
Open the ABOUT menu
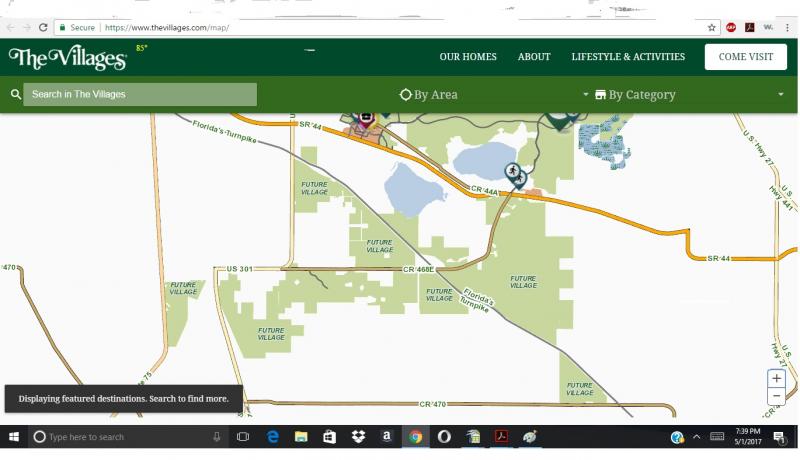pyautogui.click(x=534, y=57)
